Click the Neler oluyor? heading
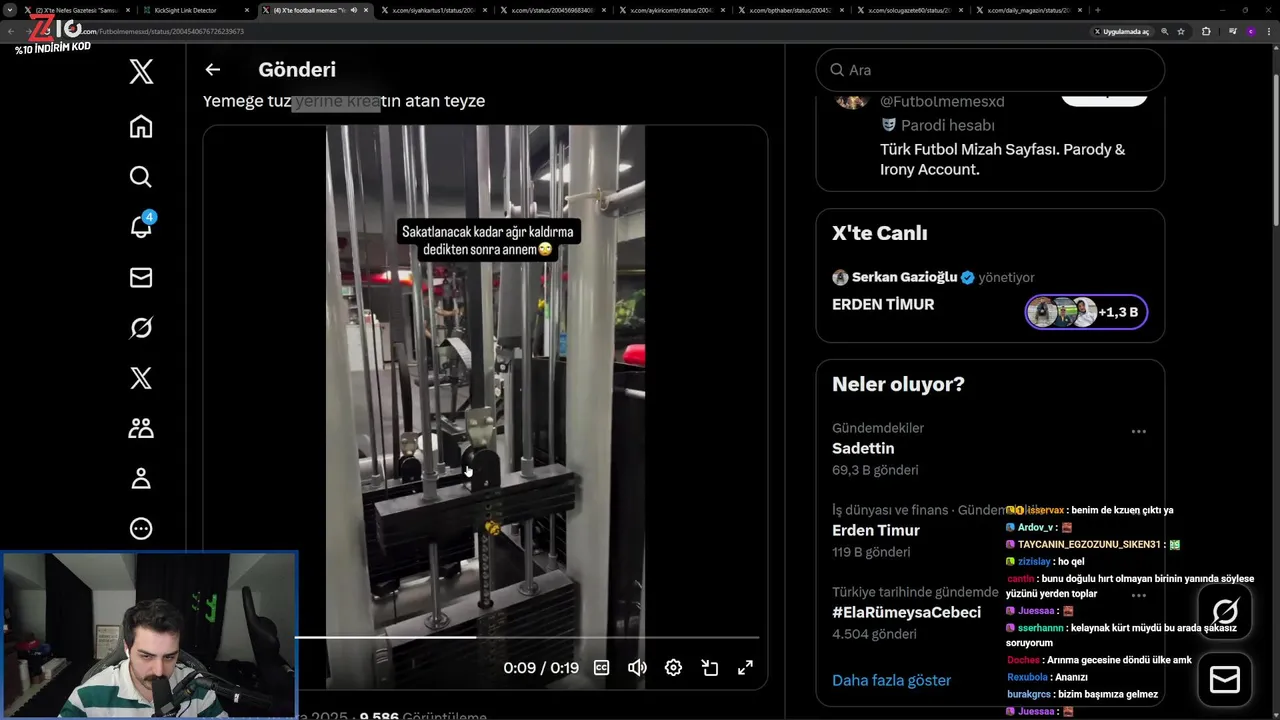The width and height of the screenshot is (1280, 720). pyautogui.click(x=898, y=384)
